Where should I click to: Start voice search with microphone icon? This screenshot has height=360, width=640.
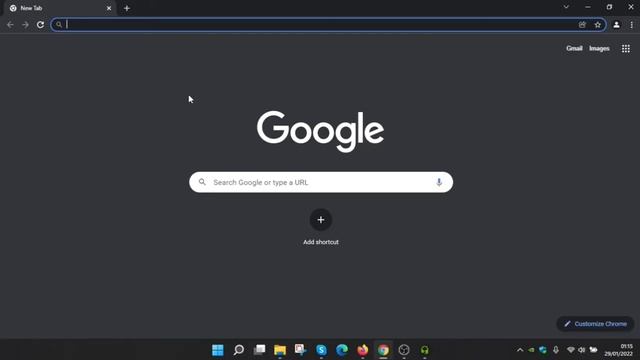click(x=439, y=182)
